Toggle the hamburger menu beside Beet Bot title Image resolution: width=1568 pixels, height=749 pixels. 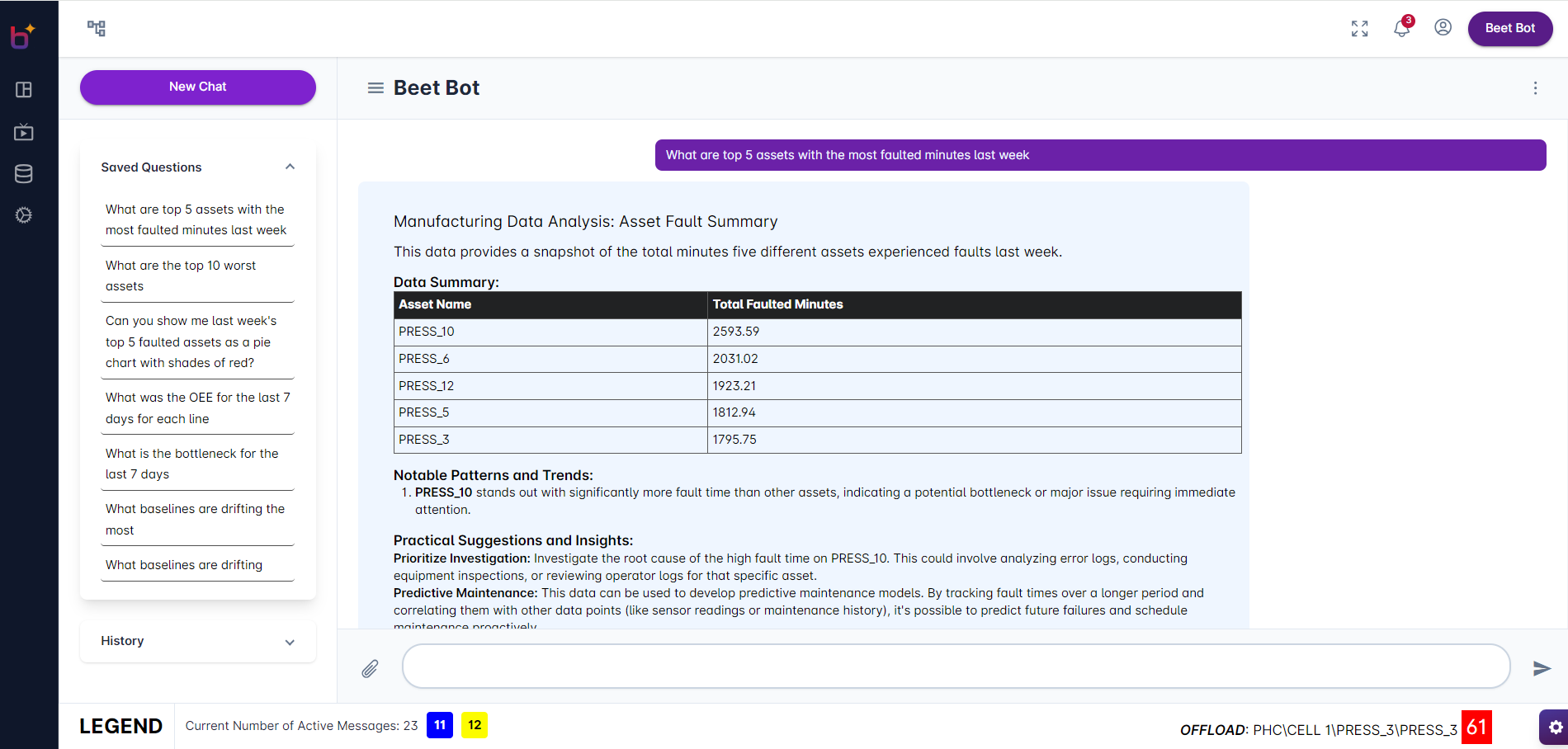tap(375, 88)
